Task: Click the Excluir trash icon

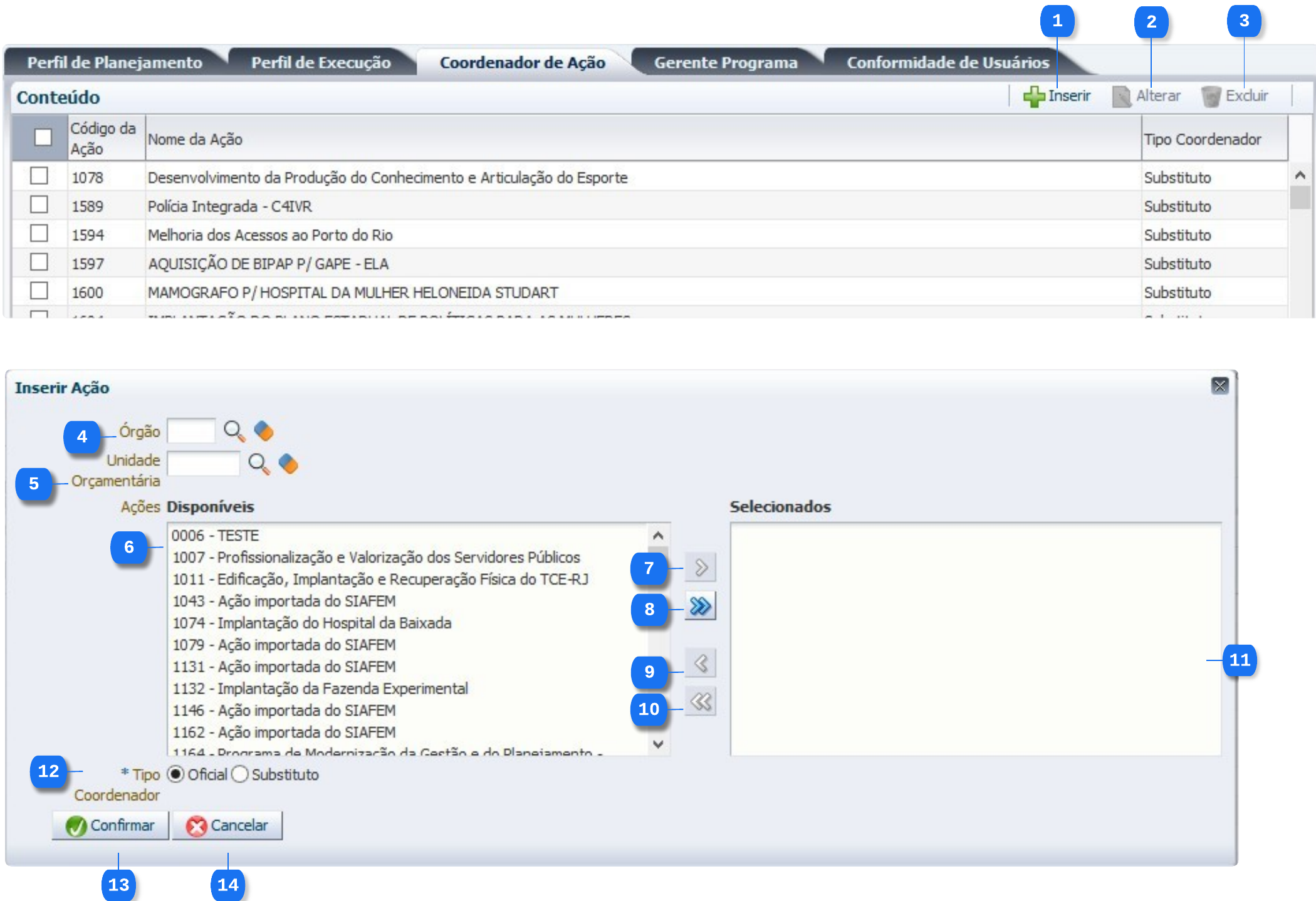Action: click(x=1211, y=96)
